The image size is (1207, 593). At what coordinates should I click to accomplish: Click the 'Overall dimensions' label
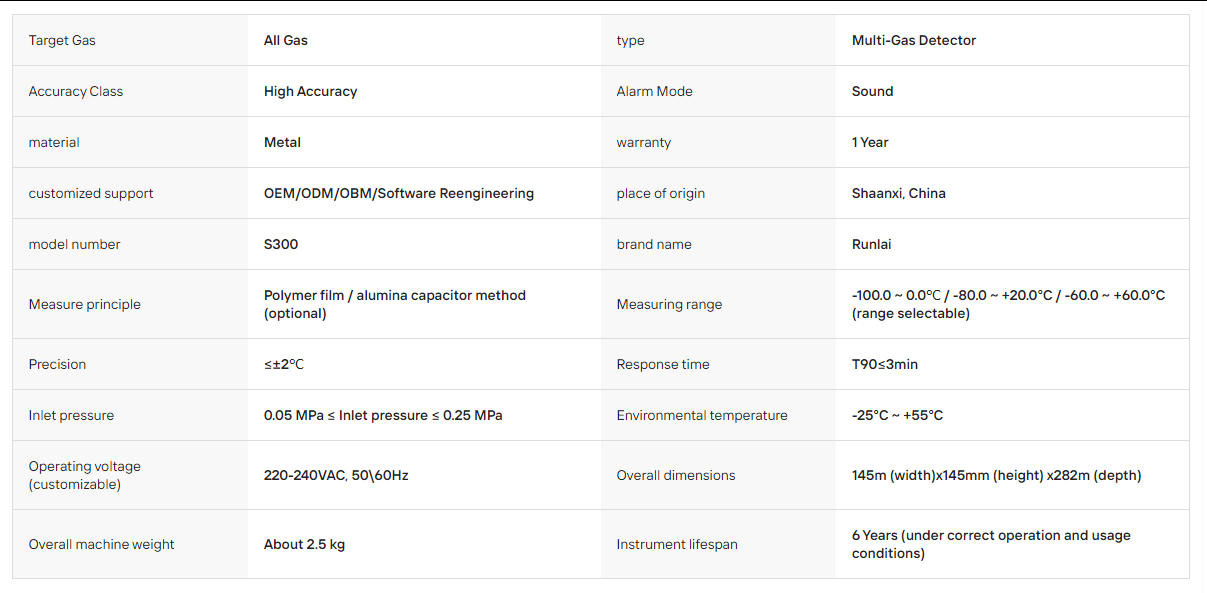676,476
